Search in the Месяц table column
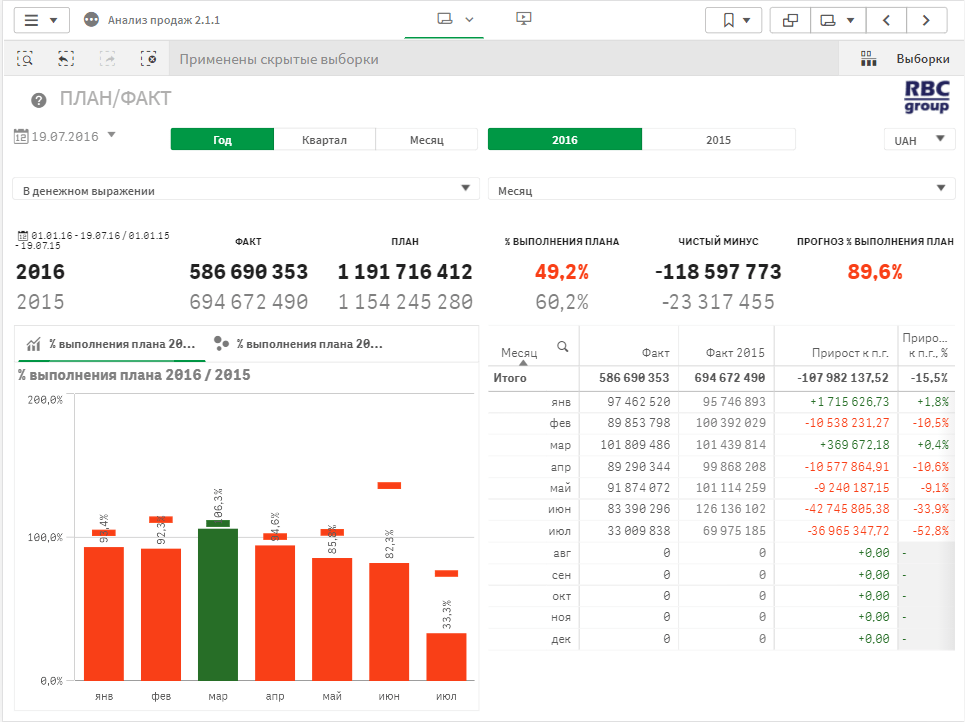Image resolution: width=965 pixels, height=722 pixels. (x=563, y=347)
